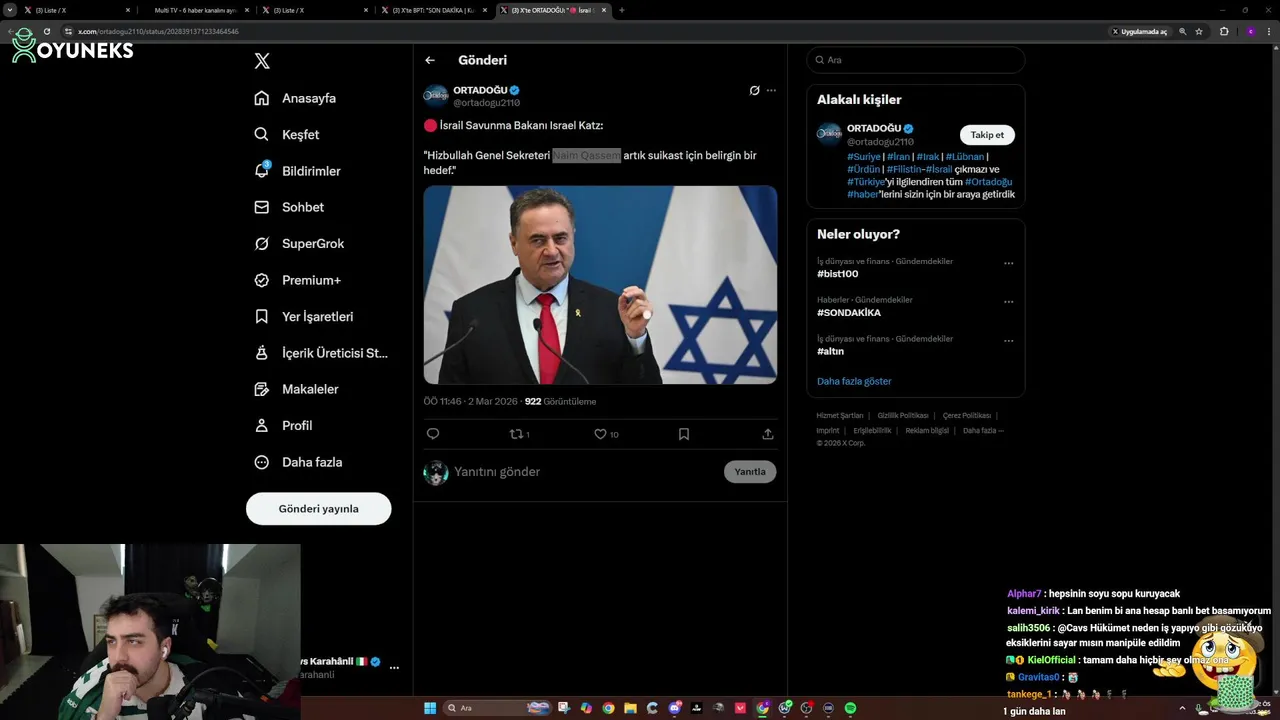
Task: Open Discord from the taskbar
Action: pyautogui.click(x=675, y=708)
